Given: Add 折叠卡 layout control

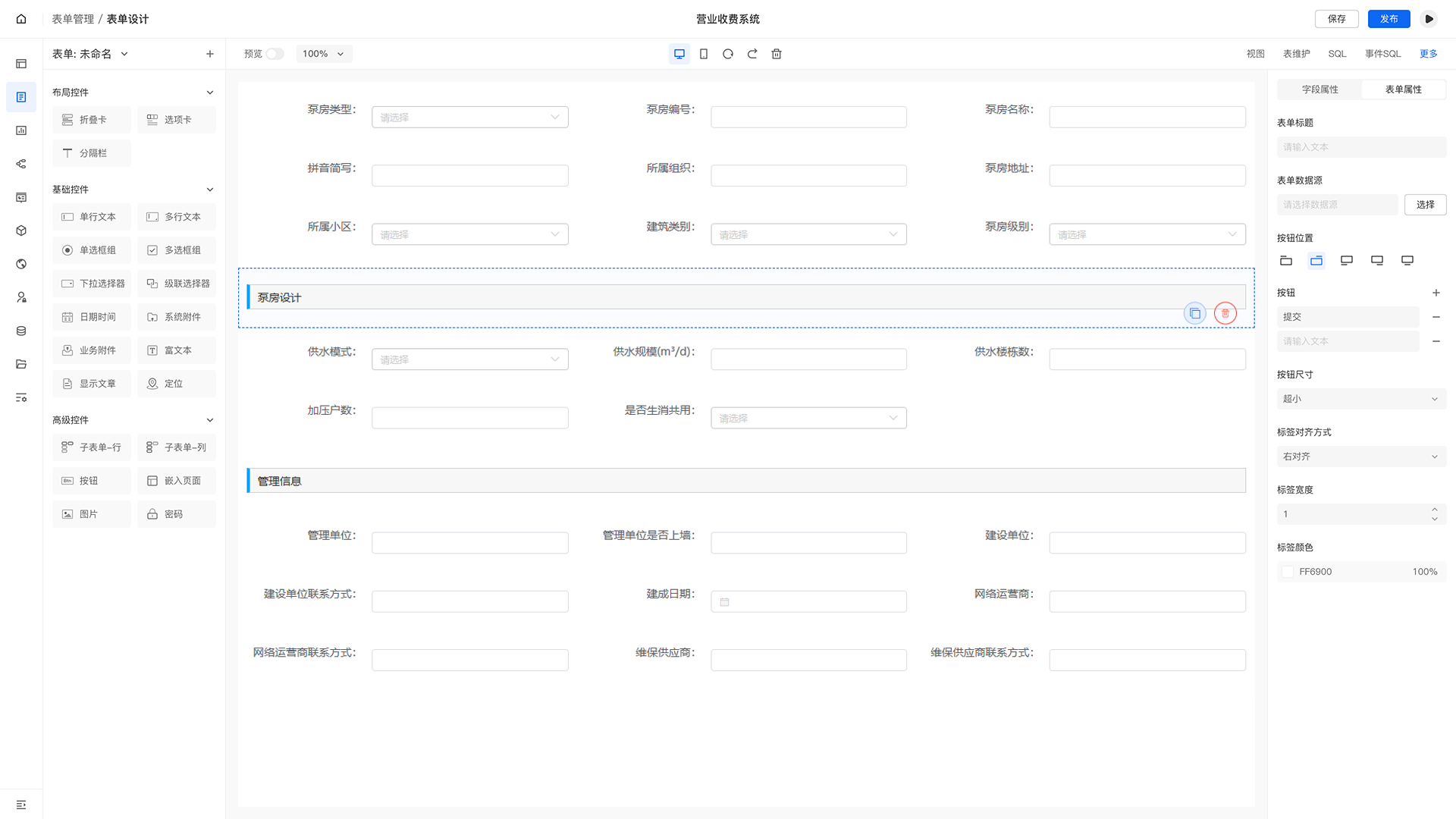Looking at the screenshot, I should point(92,120).
